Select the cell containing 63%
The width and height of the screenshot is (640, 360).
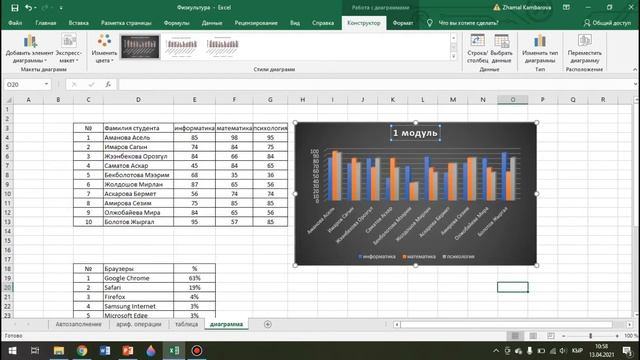[x=194, y=278]
